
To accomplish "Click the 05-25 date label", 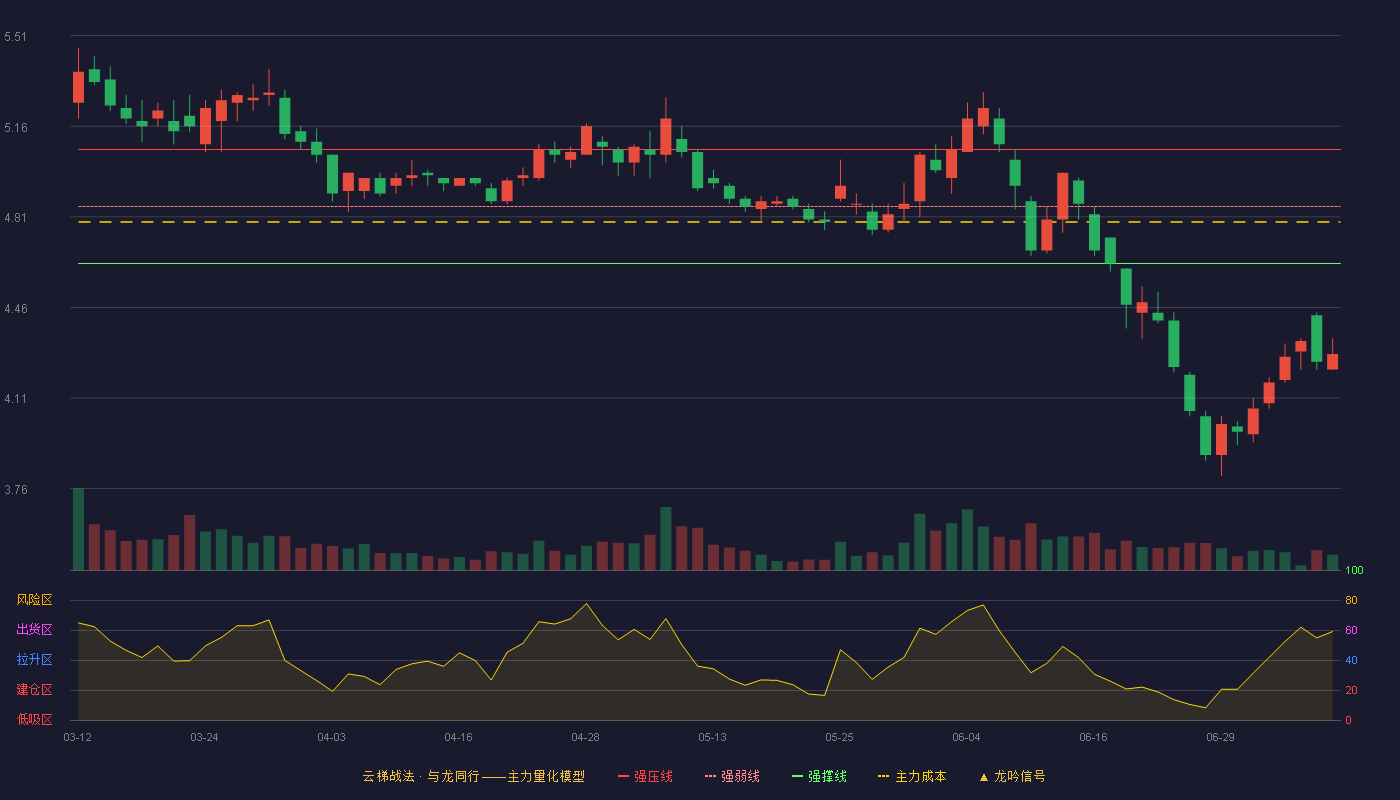I will [839, 737].
